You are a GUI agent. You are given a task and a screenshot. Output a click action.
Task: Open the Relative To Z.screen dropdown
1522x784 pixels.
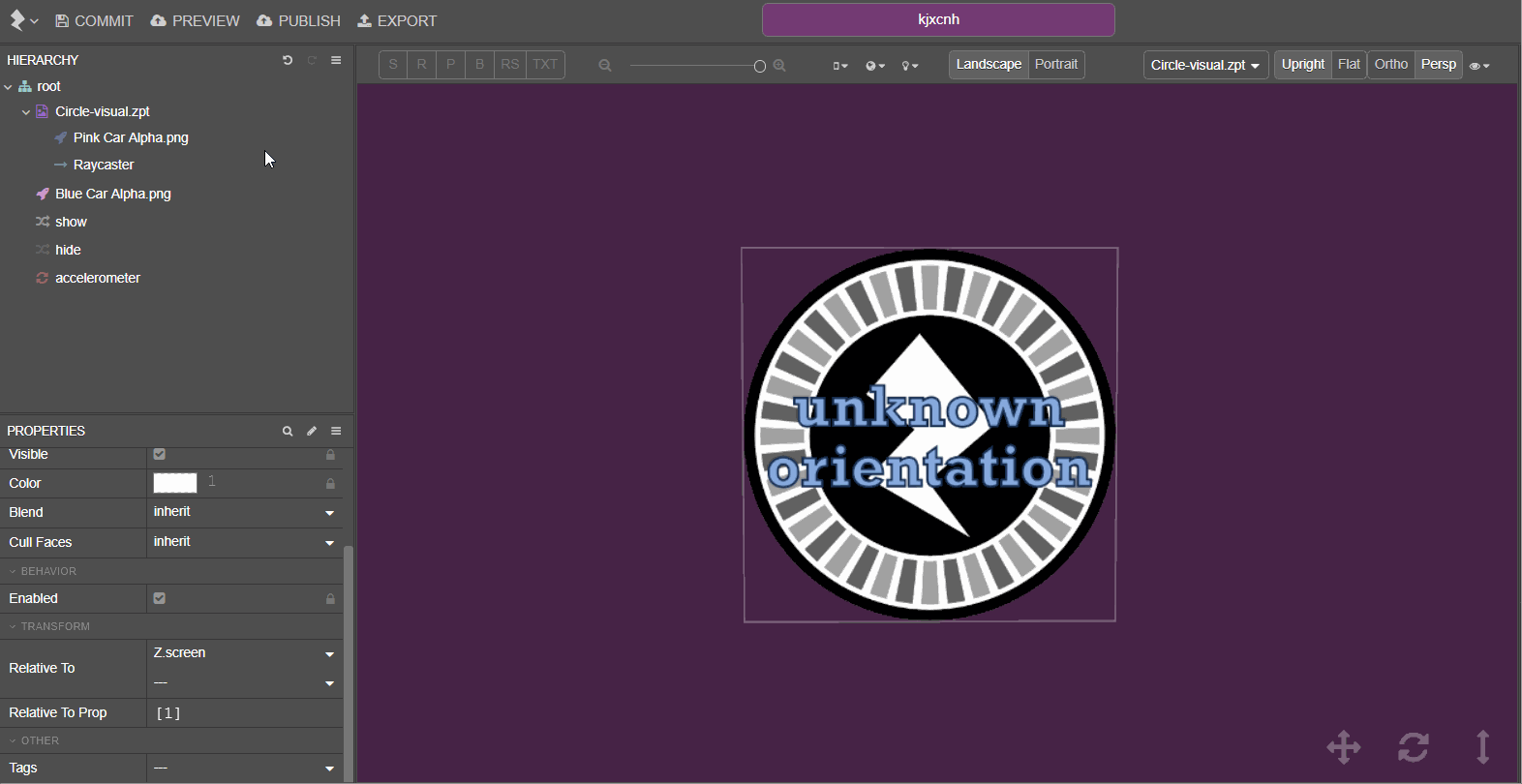pyautogui.click(x=244, y=653)
